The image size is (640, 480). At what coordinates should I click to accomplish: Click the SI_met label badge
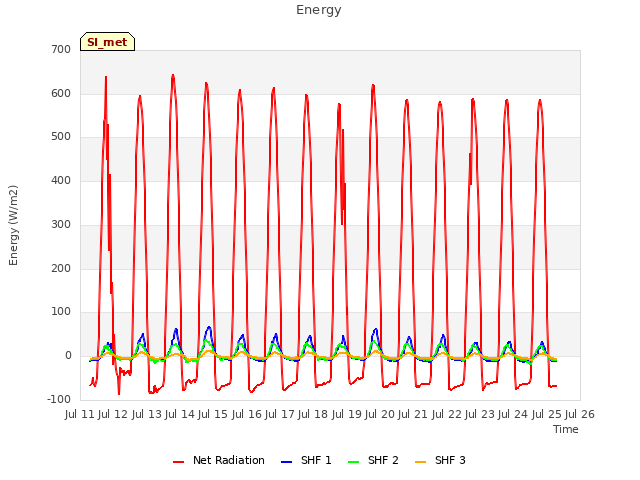[x=107, y=42]
